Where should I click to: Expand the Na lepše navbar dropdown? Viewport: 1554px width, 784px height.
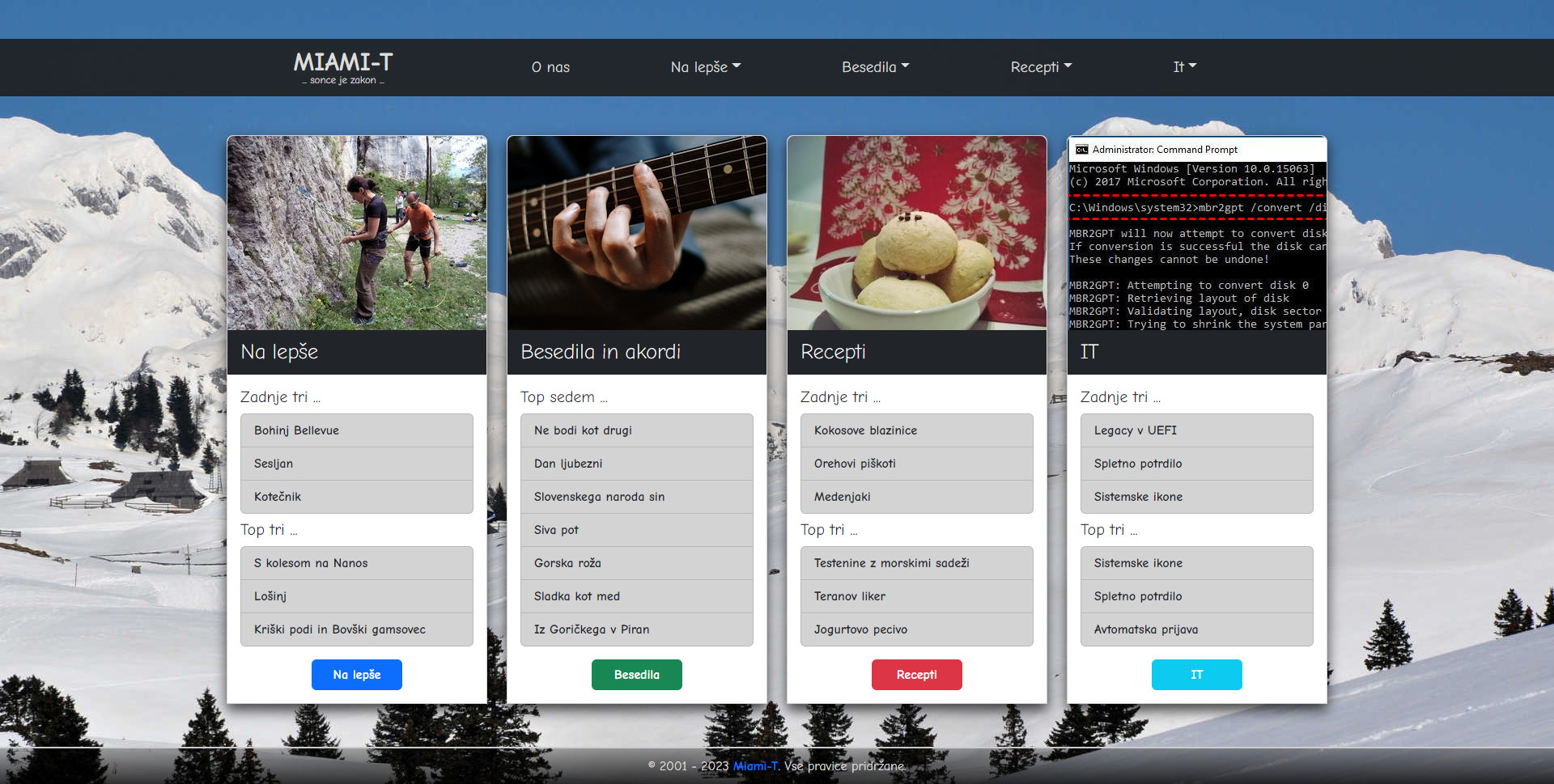tap(706, 67)
